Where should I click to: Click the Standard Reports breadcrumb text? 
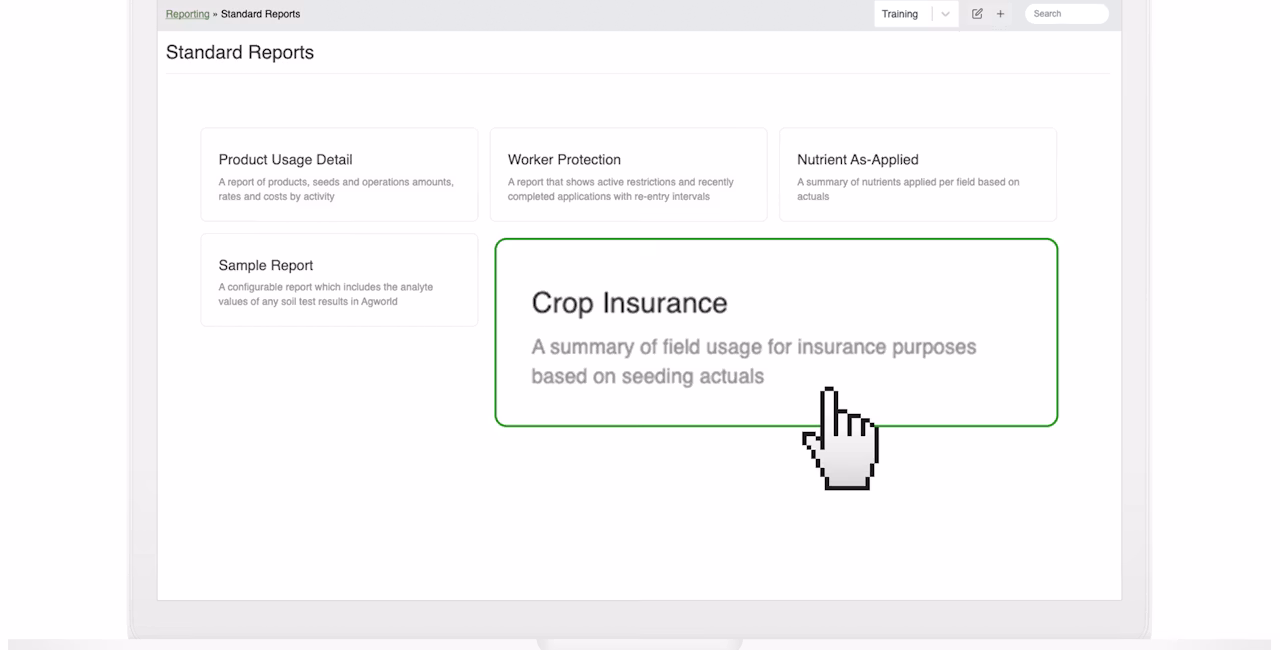coord(260,14)
